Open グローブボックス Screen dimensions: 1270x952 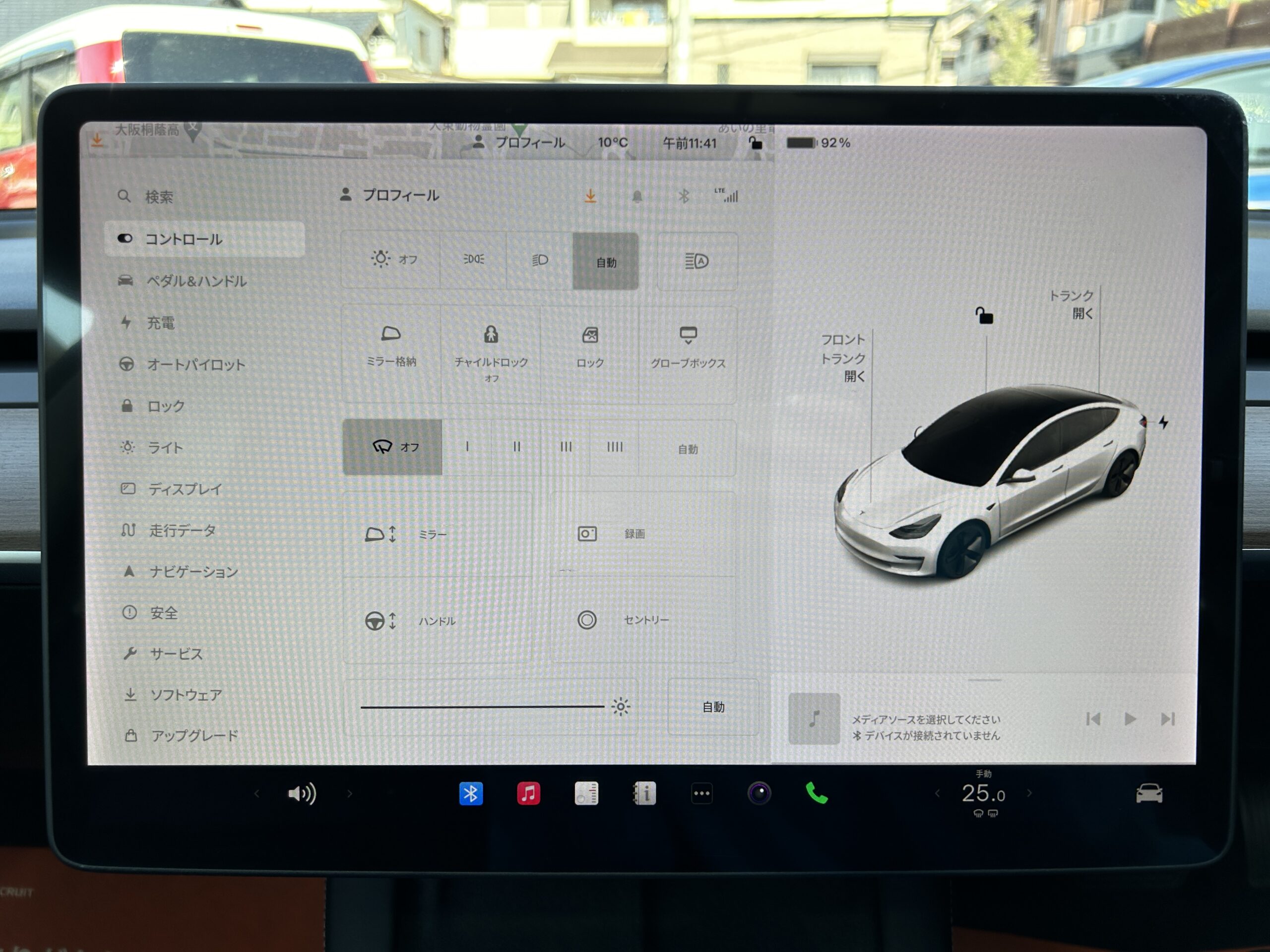pos(688,355)
